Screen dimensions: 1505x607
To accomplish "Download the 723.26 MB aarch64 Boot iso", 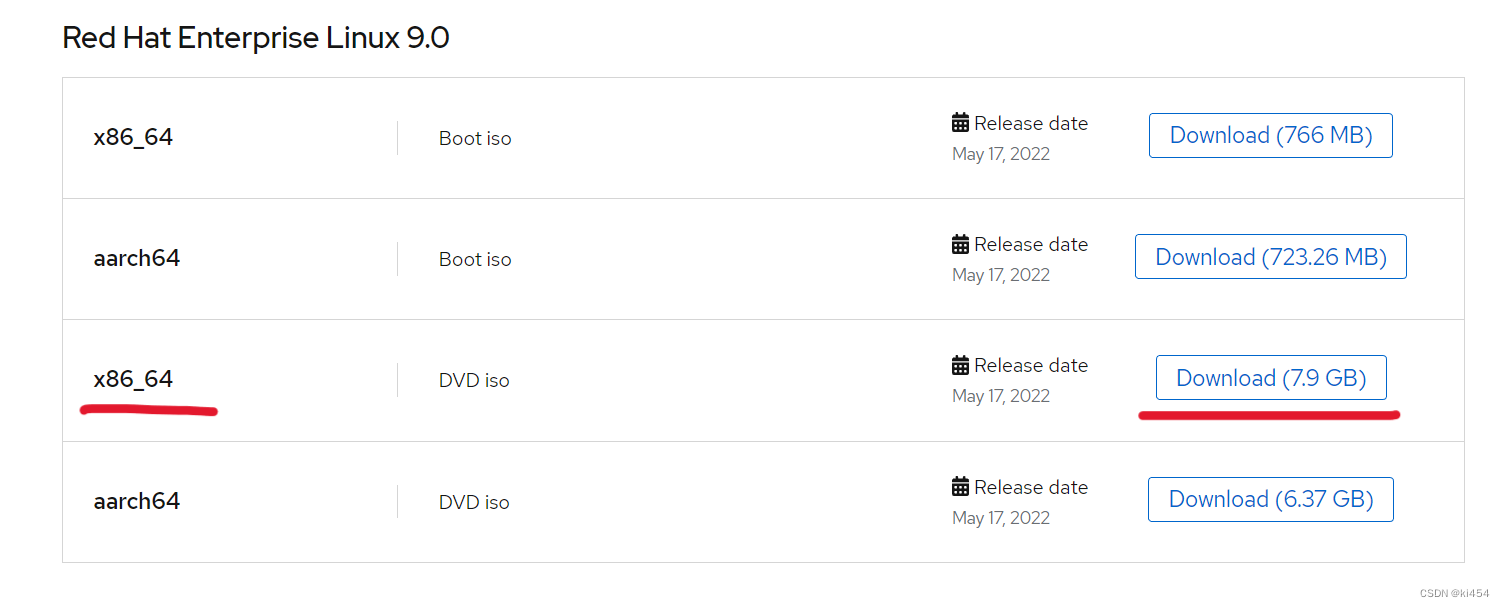I will pos(1270,256).
